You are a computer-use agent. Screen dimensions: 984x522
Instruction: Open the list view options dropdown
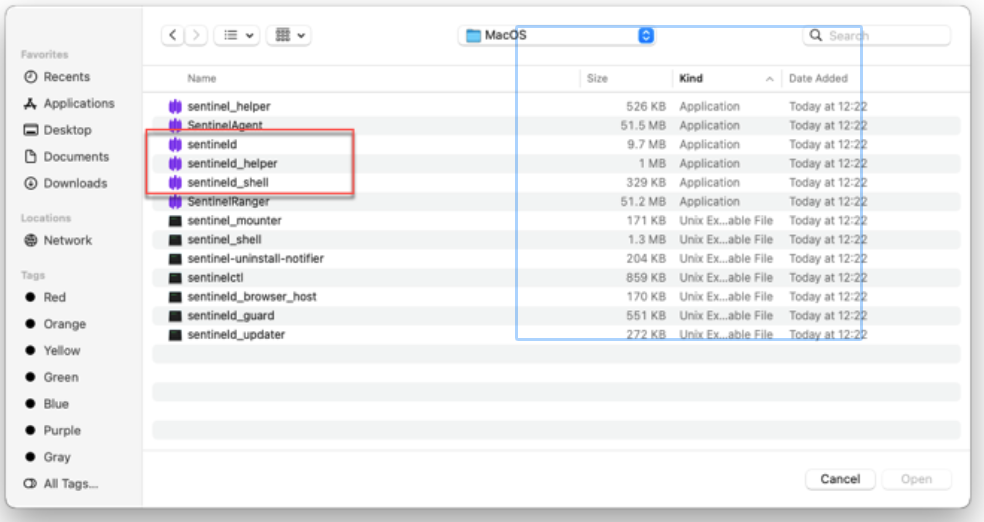(238, 35)
